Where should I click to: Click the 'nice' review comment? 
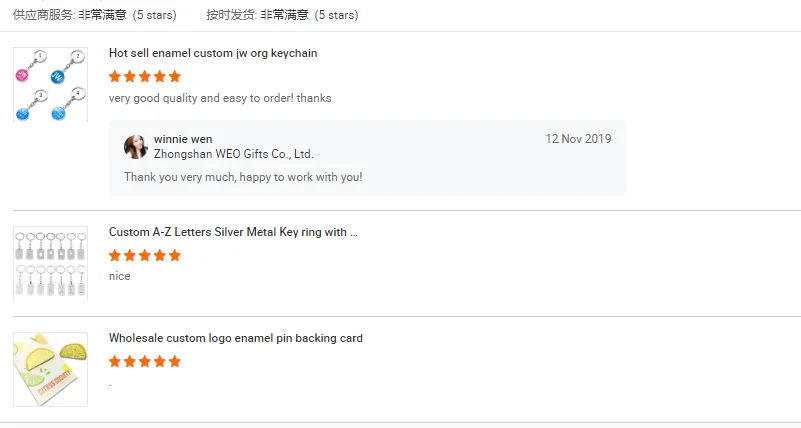click(120, 276)
